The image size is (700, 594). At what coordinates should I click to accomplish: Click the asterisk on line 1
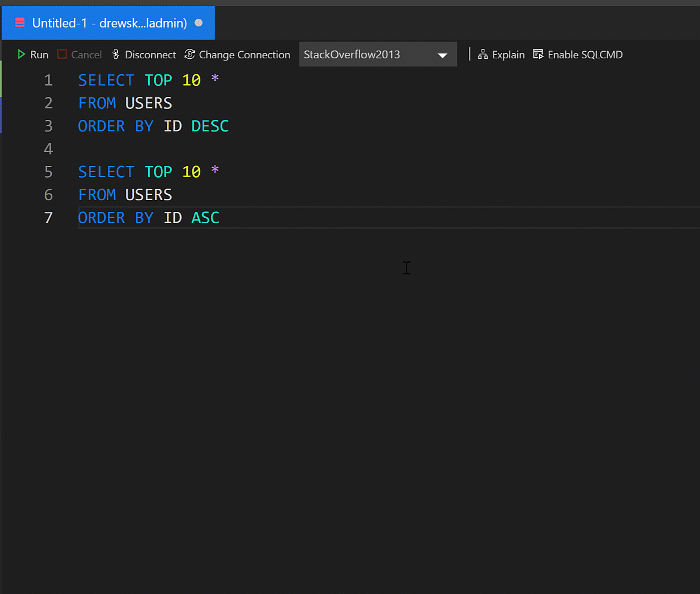[x=215, y=79]
